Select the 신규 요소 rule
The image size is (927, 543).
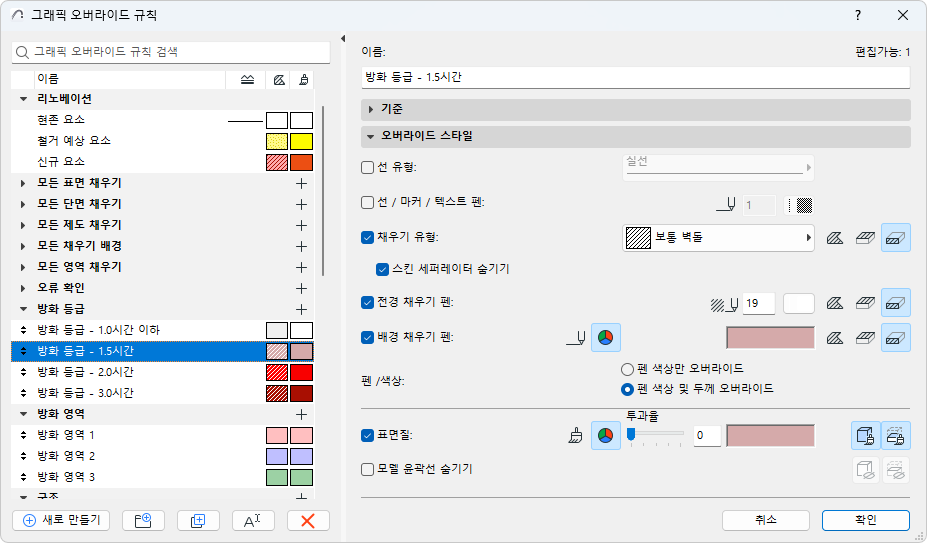(163, 162)
